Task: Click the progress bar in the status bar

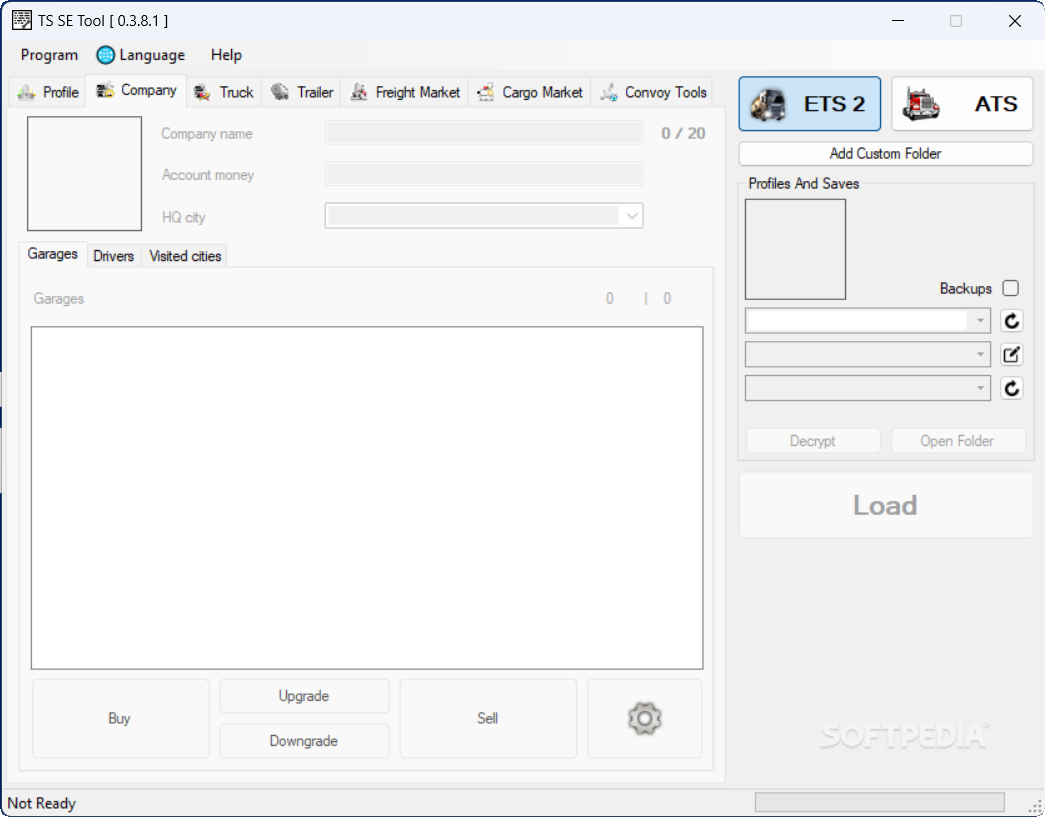Action: click(879, 802)
